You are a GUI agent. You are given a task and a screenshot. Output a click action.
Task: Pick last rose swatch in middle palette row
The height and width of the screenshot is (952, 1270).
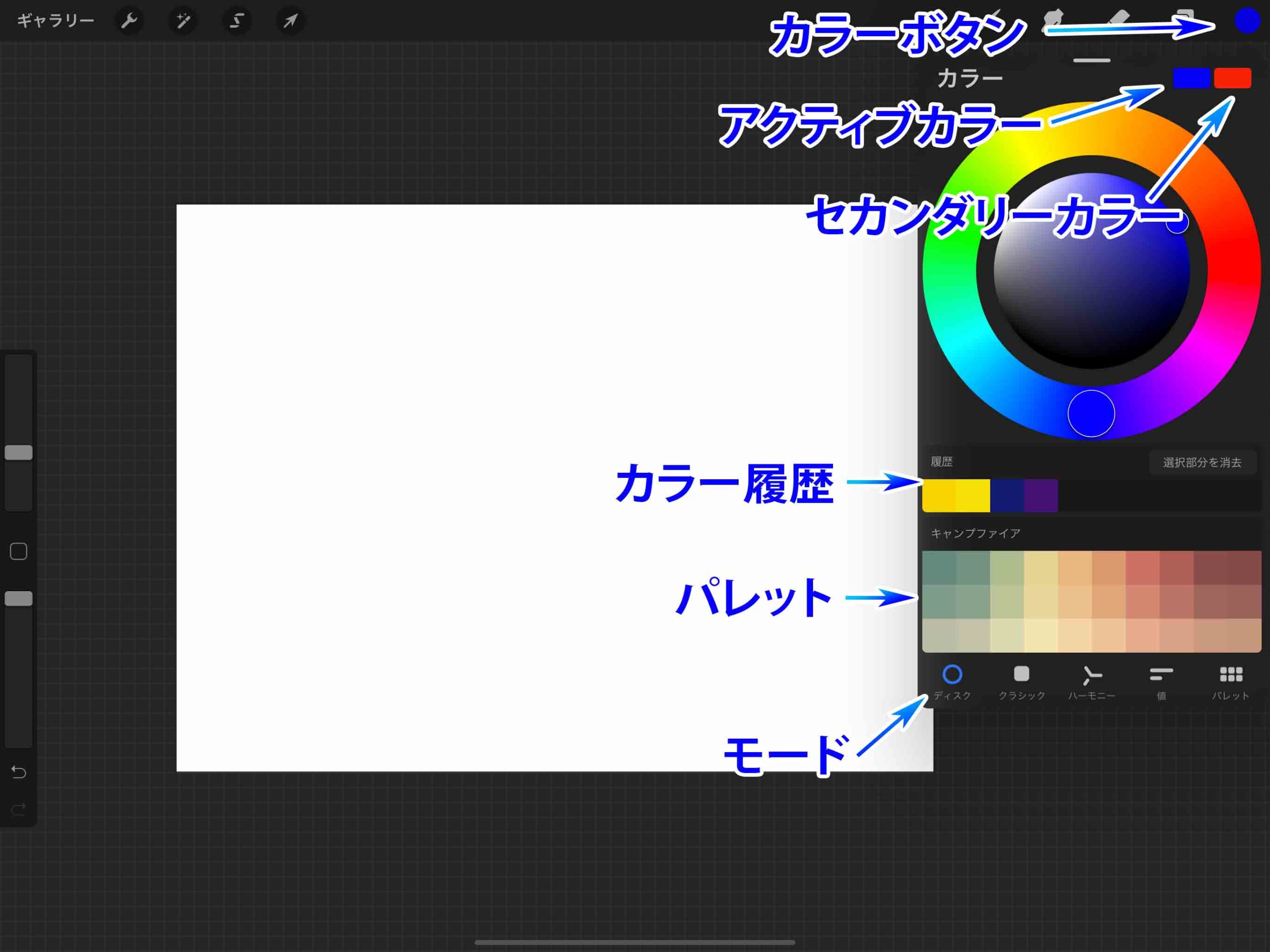pyautogui.click(x=1244, y=601)
